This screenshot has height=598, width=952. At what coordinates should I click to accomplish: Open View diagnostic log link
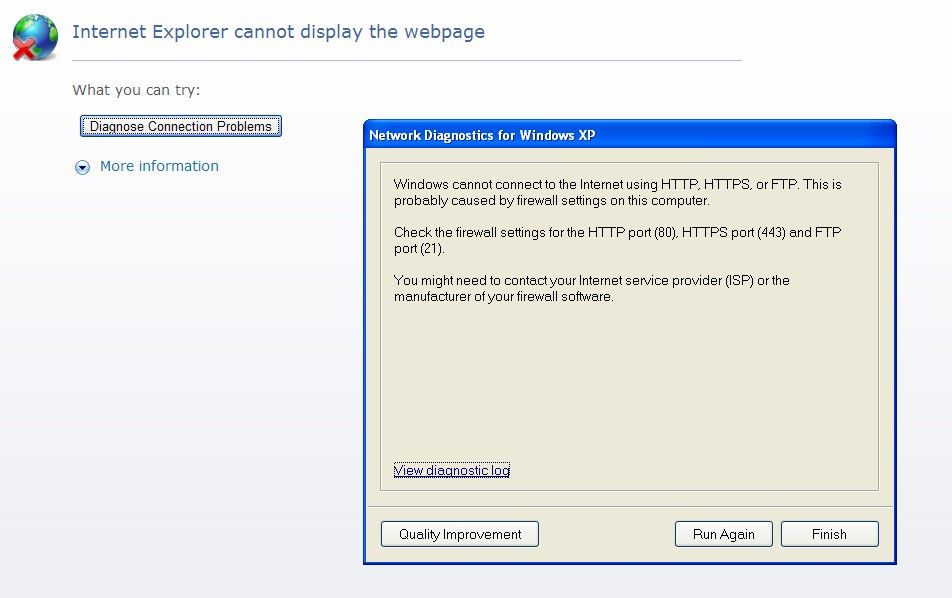[452, 470]
